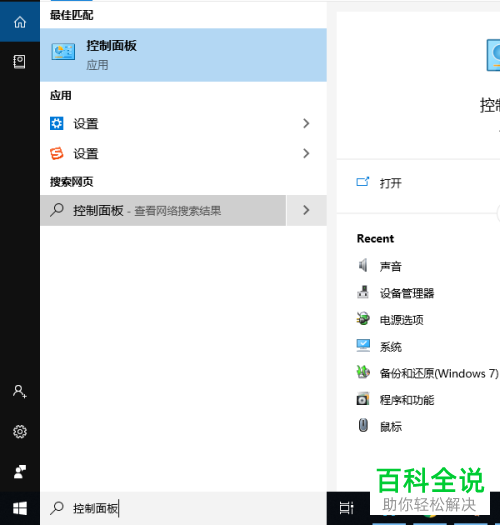The image size is (500, 525).
Task: Select the 控制面板 查看网络搜索结果 entry
Action: (163, 210)
